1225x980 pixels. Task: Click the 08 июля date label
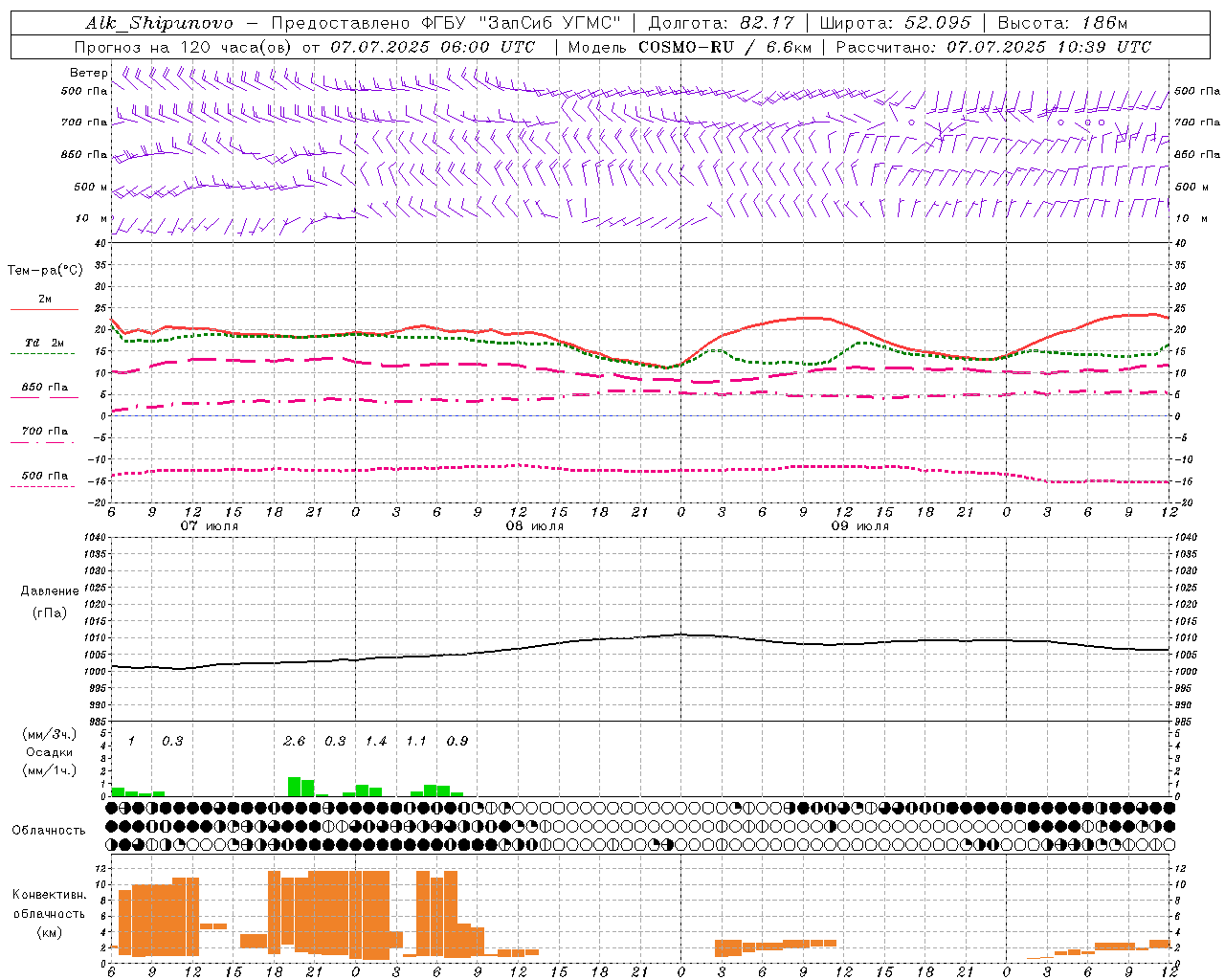click(x=534, y=526)
